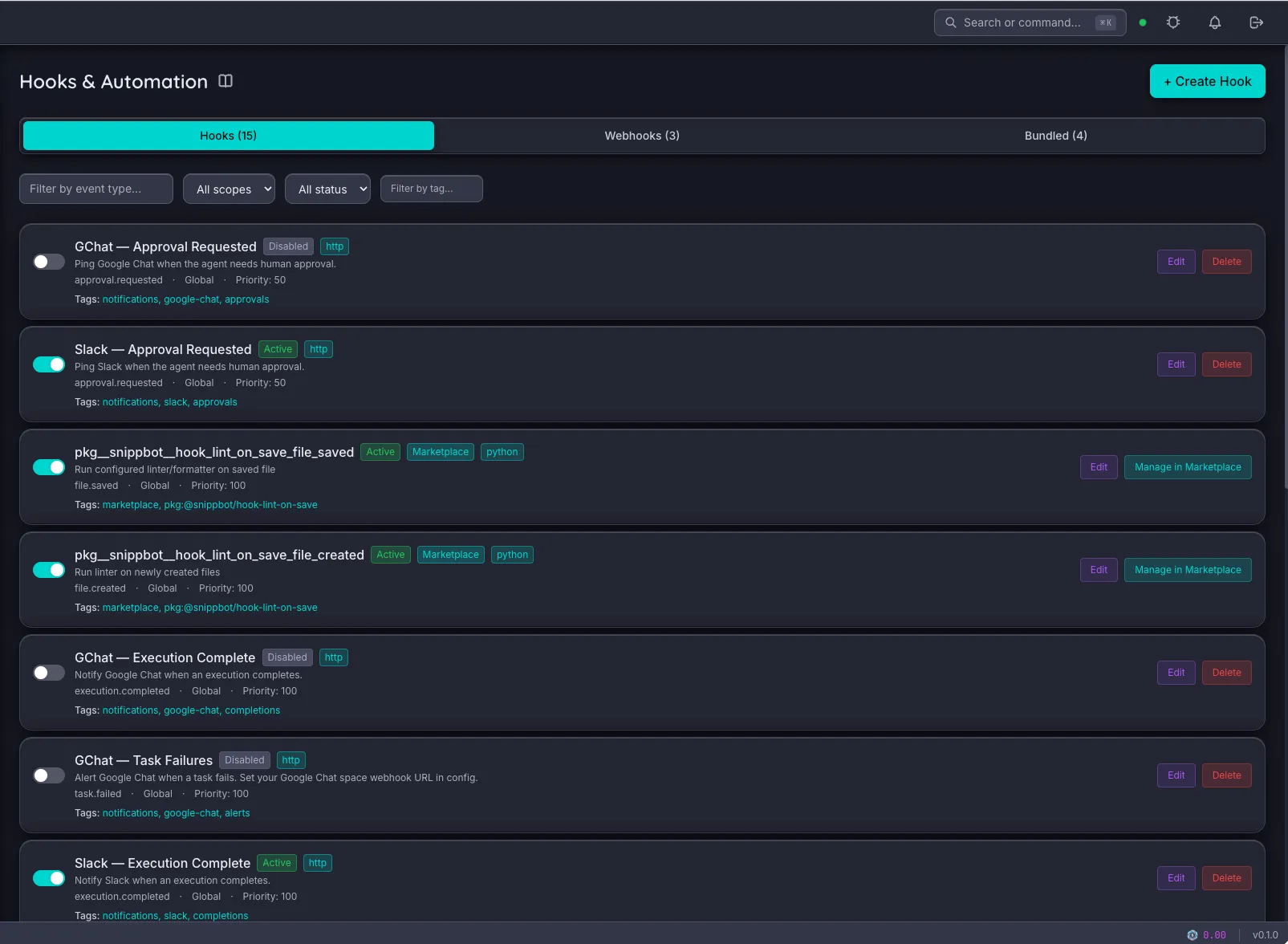The height and width of the screenshot is (944, 1288).
Task: Toggle off the lint_on_save_file_saved hook
Action: [49, 467]
